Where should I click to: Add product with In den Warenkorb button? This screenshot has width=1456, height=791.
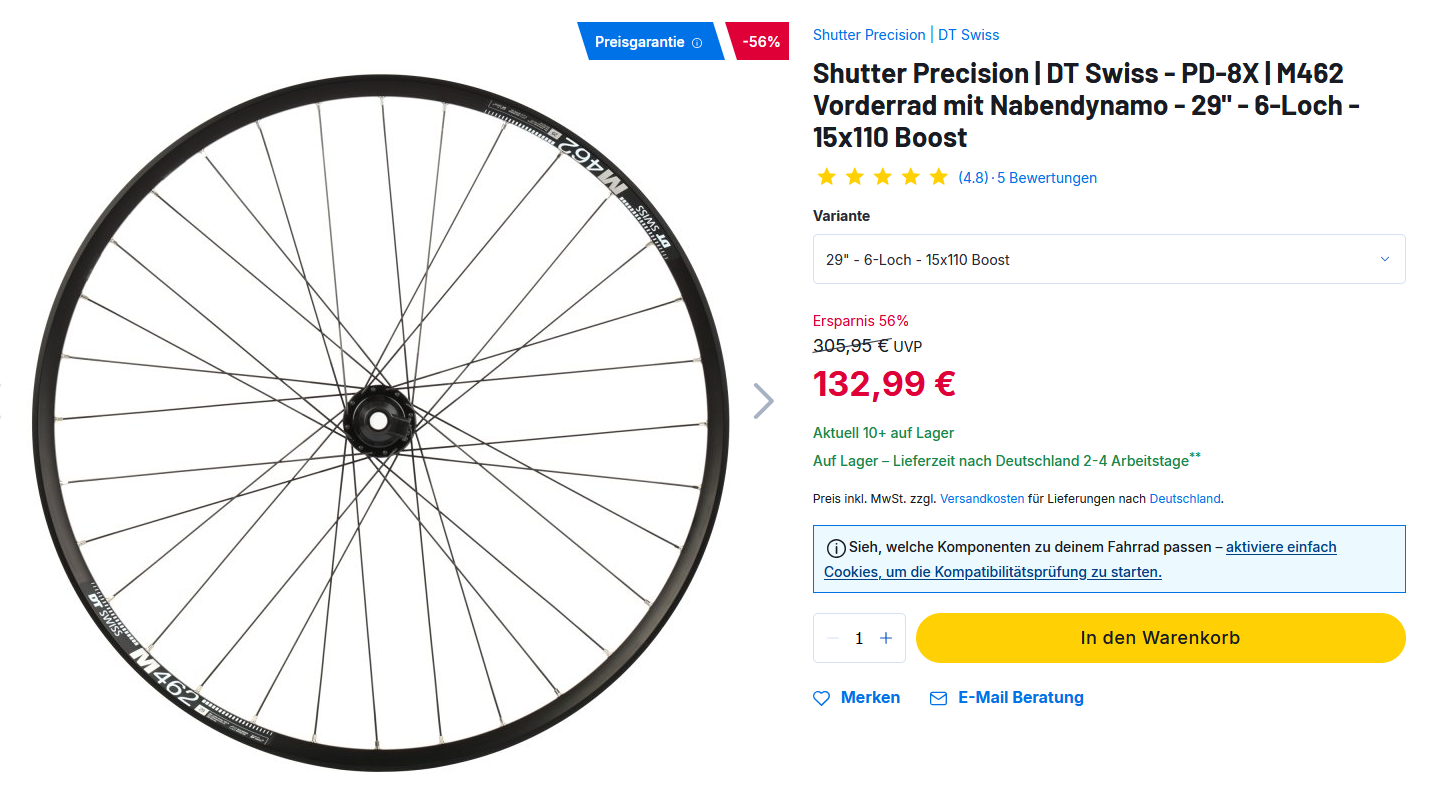1160,638
